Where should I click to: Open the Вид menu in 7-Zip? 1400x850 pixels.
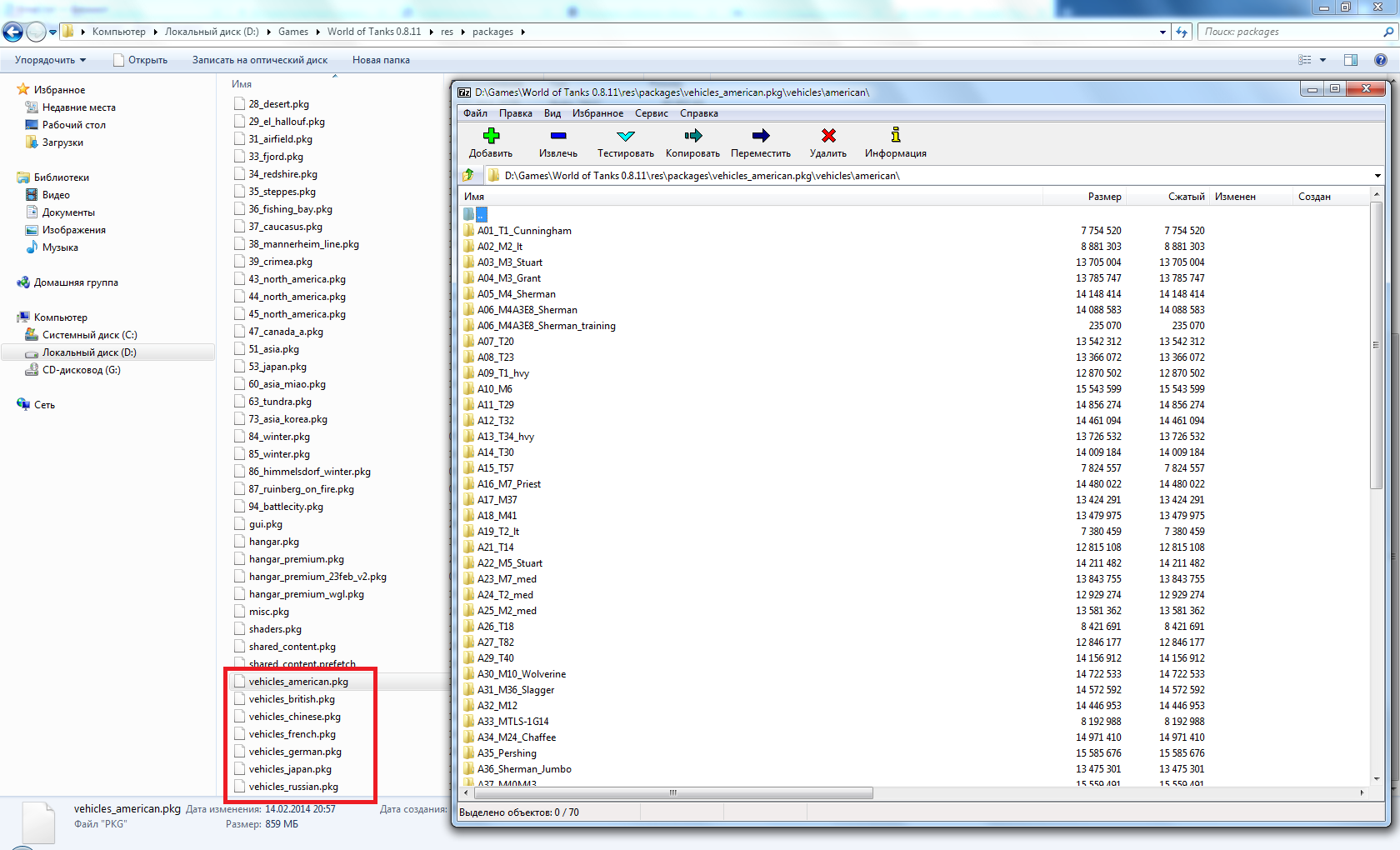(x=552, y=113)
